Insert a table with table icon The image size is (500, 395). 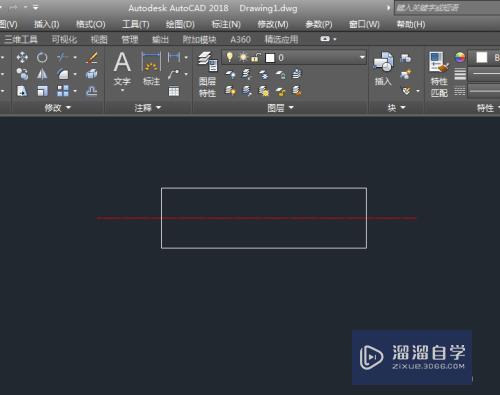click(x=174, y=91)
